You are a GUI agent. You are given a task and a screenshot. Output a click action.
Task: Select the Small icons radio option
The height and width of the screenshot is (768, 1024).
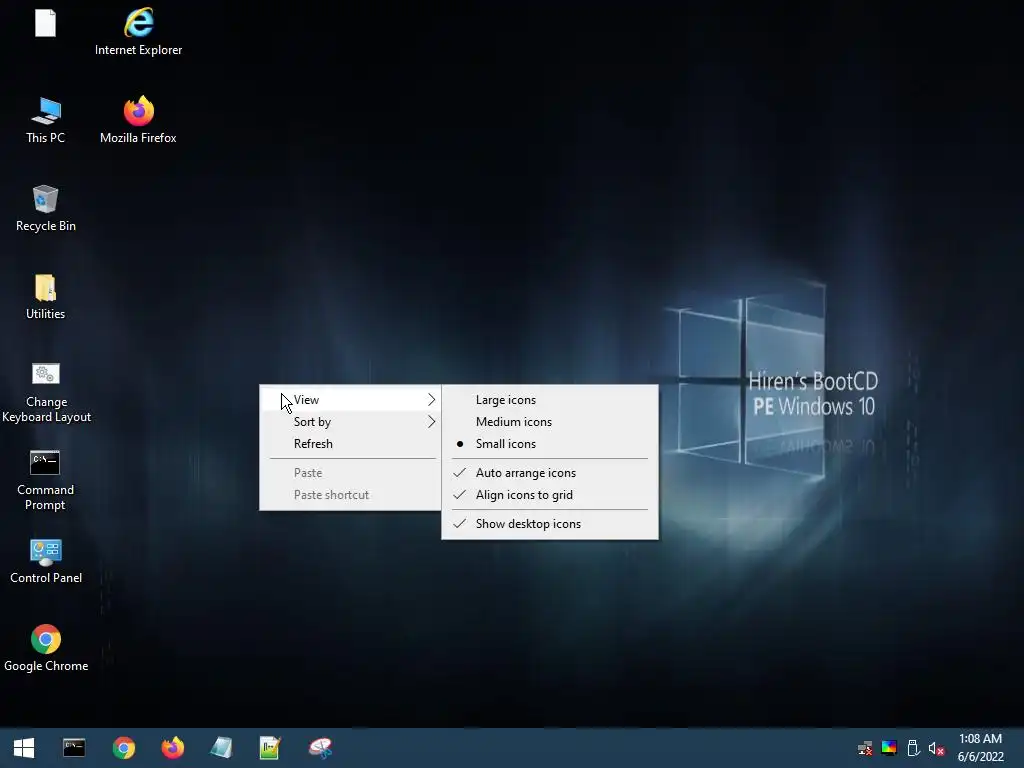[550, 444]
